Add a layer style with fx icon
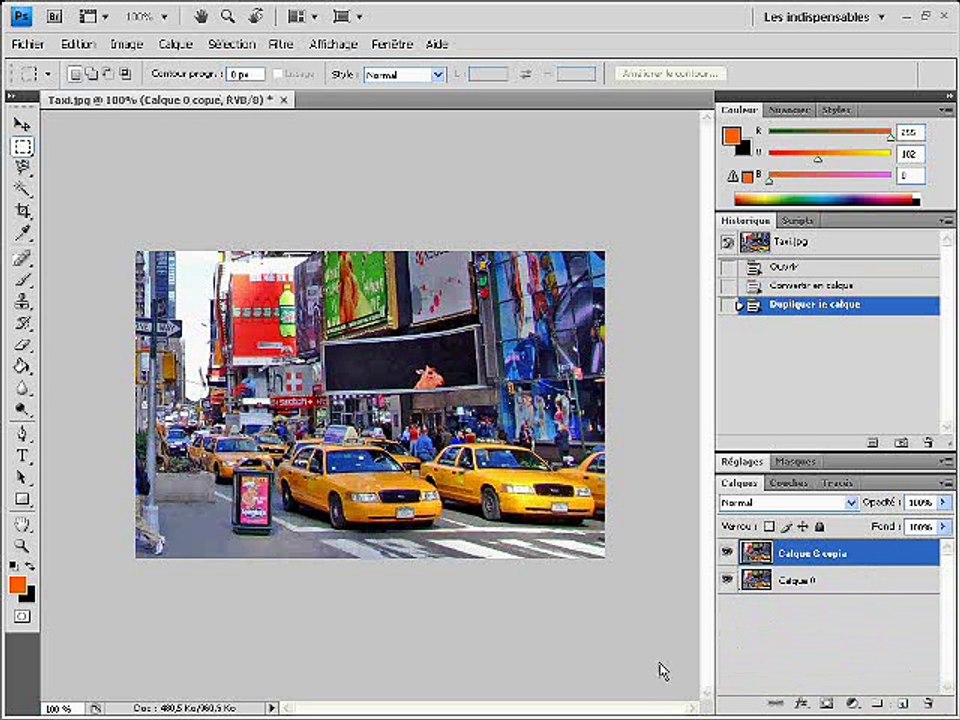 click(800, 703)
